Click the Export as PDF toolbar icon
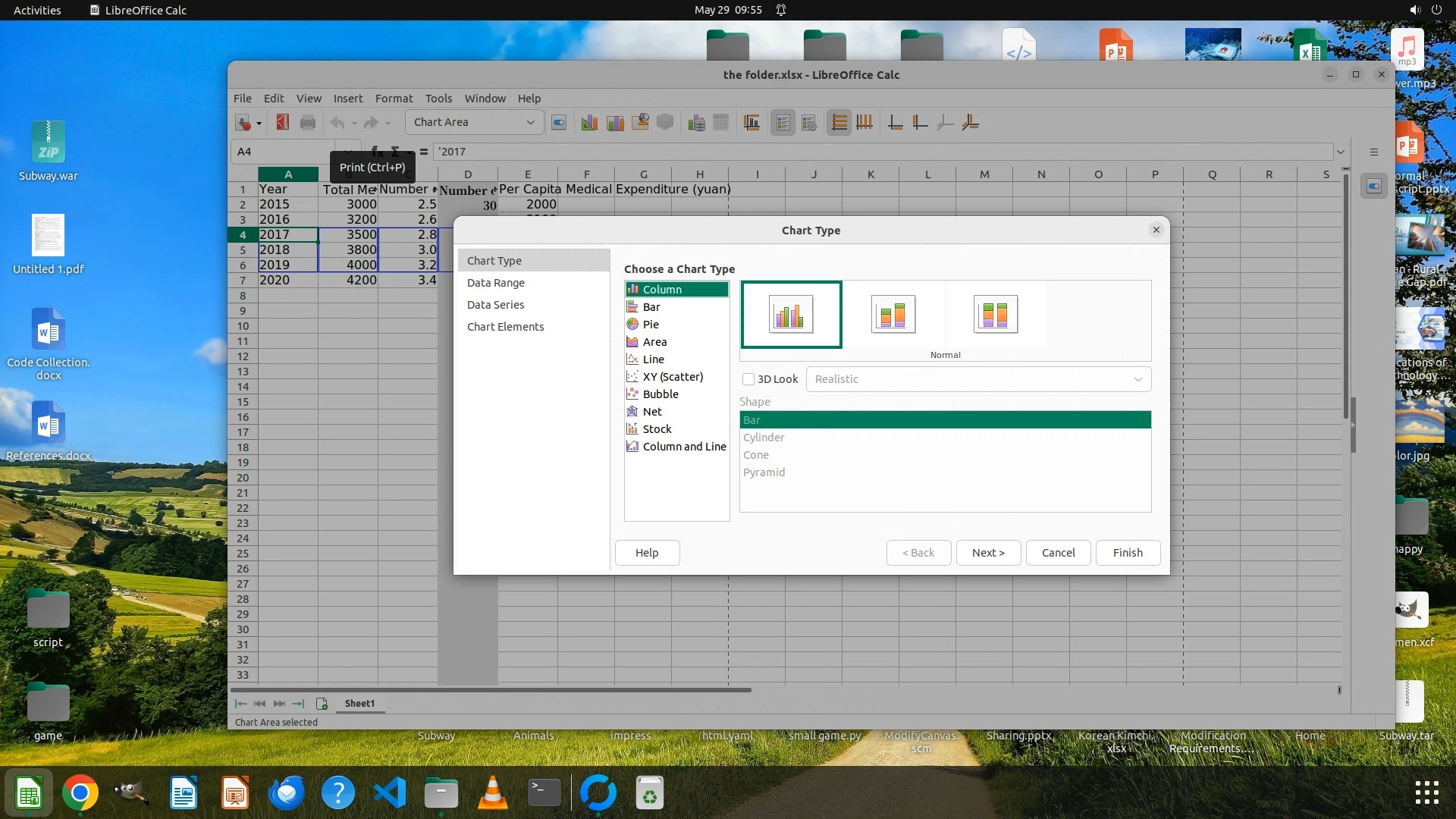This screenshot has width=1456, height=819. (x=282, y=123)
